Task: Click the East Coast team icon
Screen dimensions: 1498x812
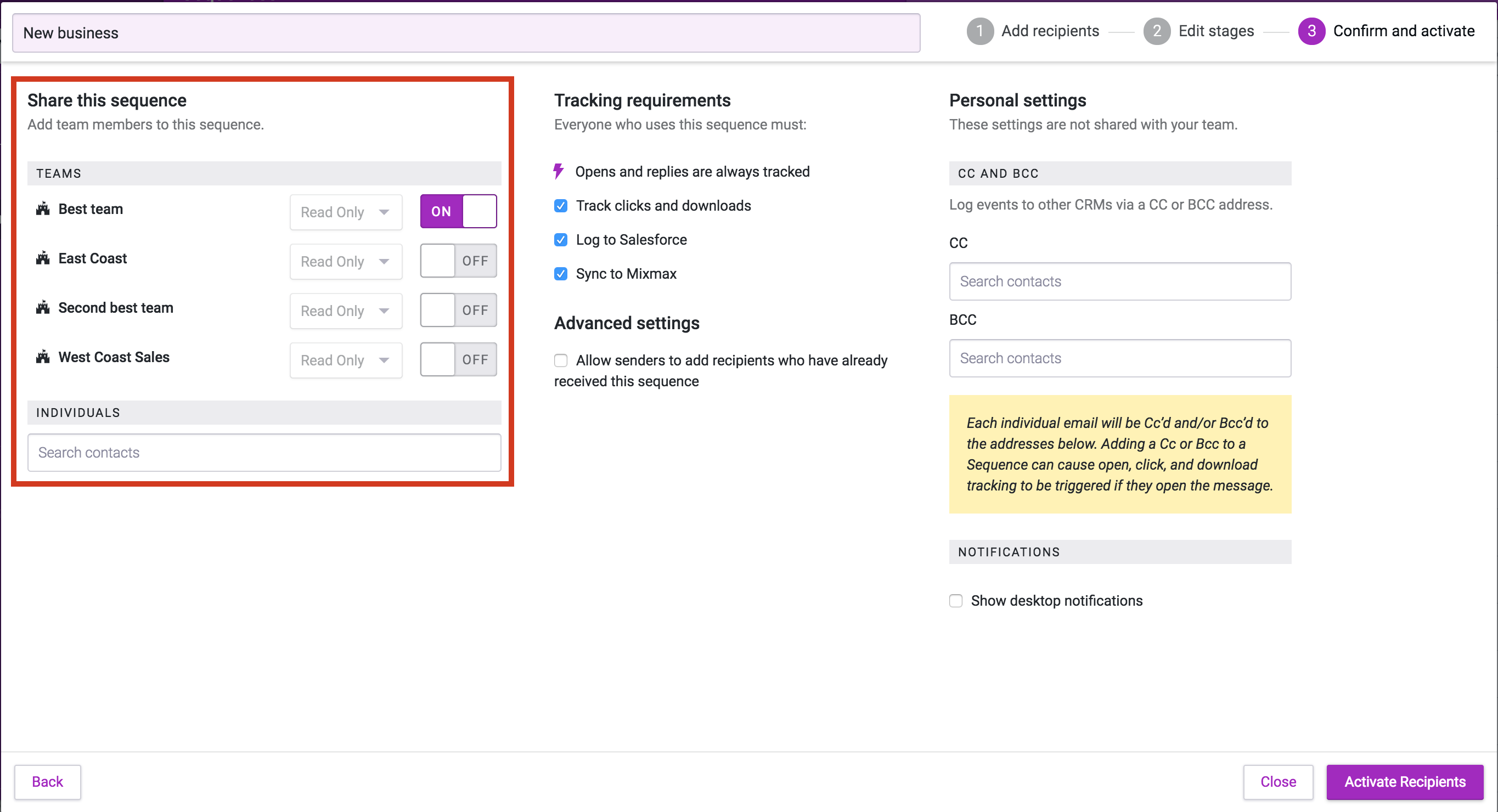Action: pyautogui.click(x=42, y=258)
